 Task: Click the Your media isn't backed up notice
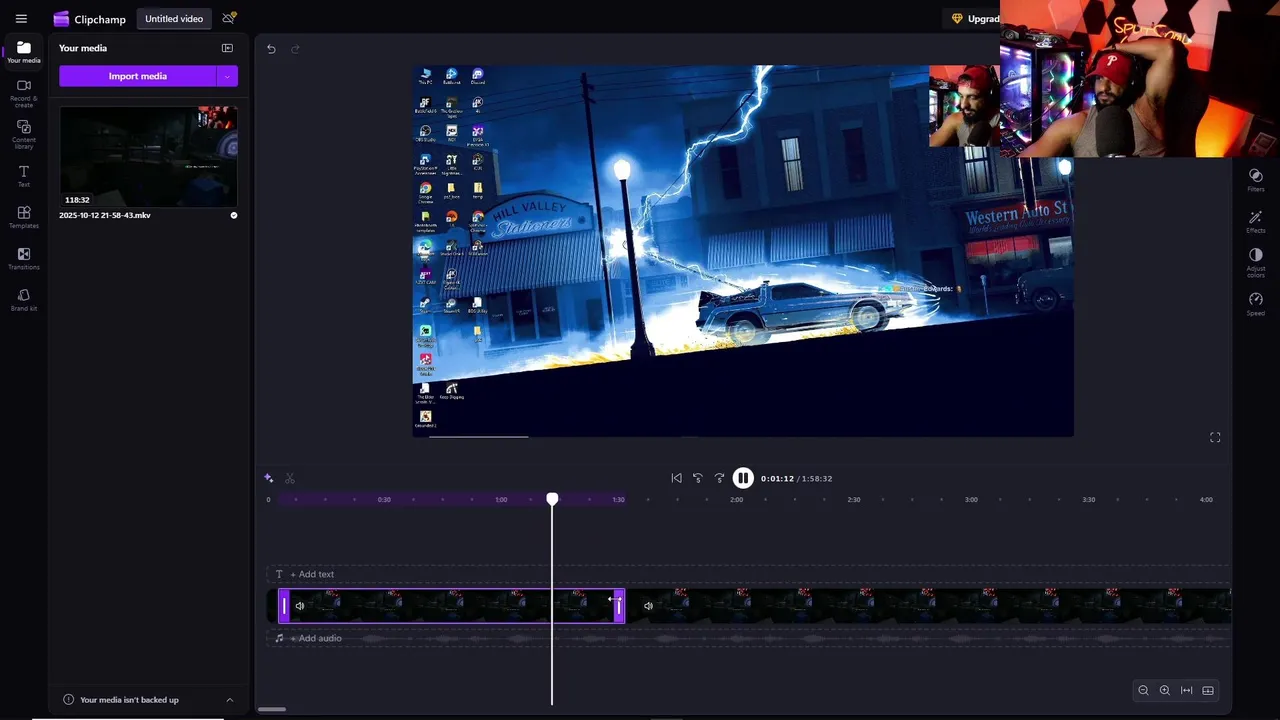pyautogui.click(x=129, y=700)
